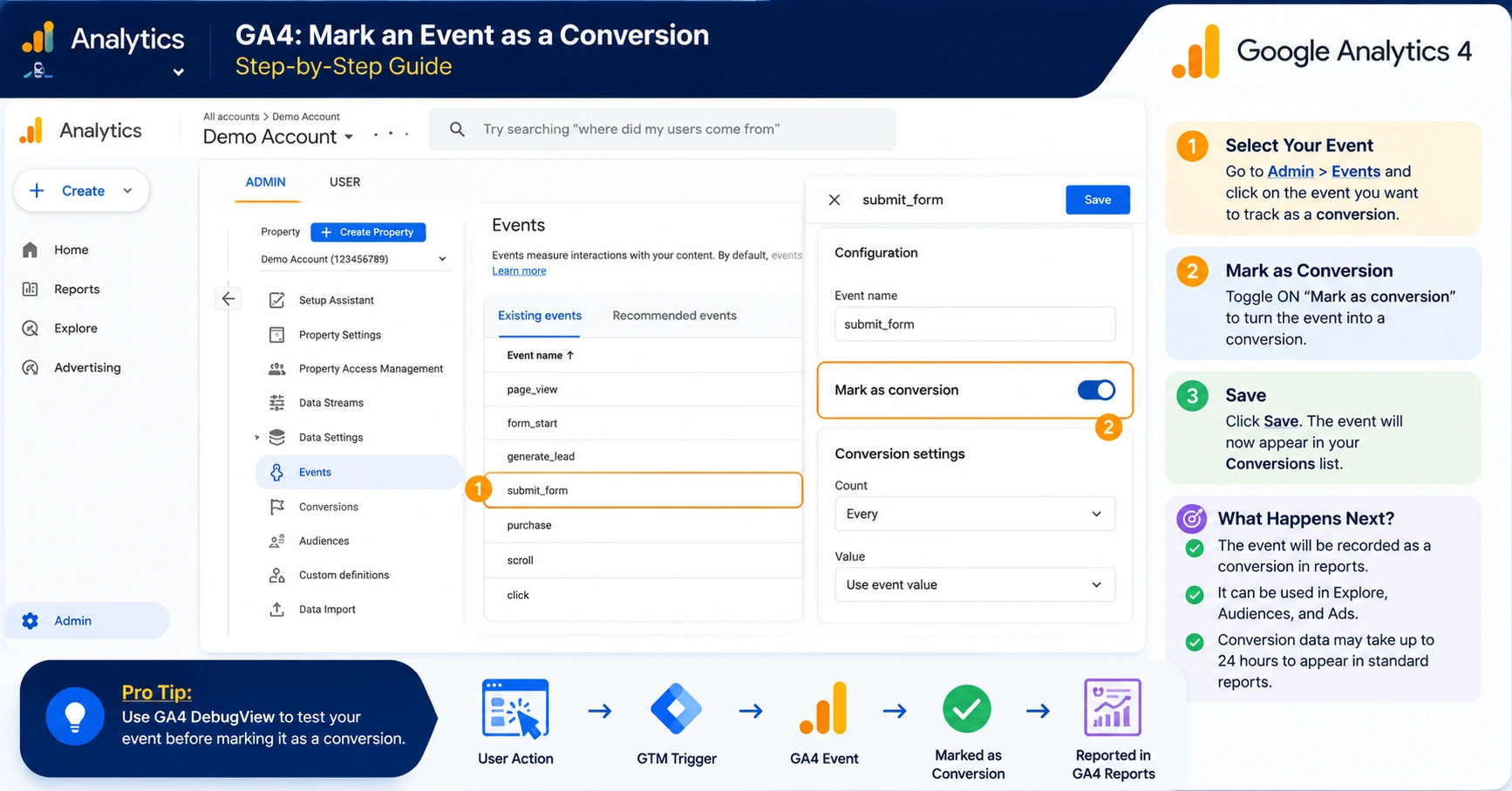Select the purchase event row
The width and height of the screenshot is (1512, 791).
pyautogui.click(x=643, y=525)
